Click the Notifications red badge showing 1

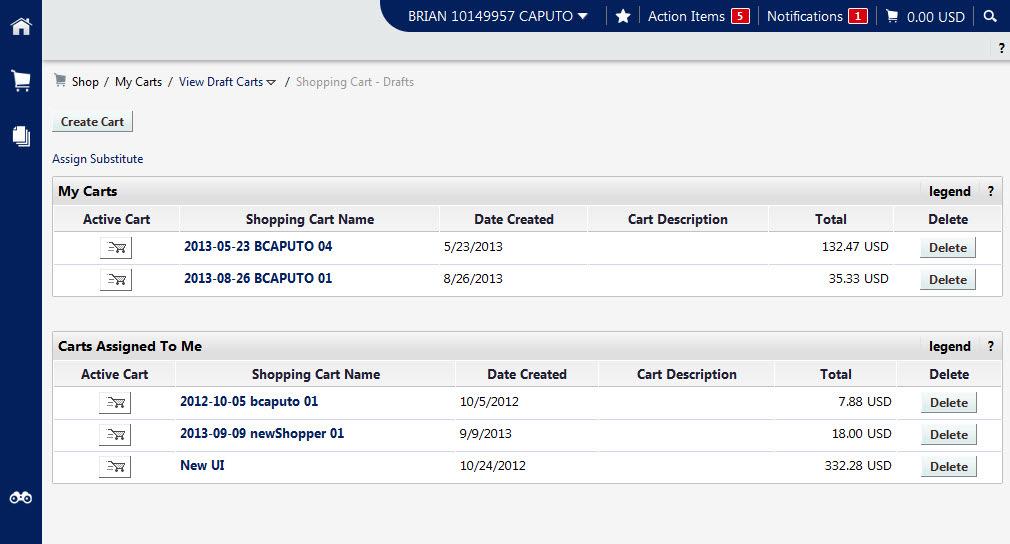(858, 16)
